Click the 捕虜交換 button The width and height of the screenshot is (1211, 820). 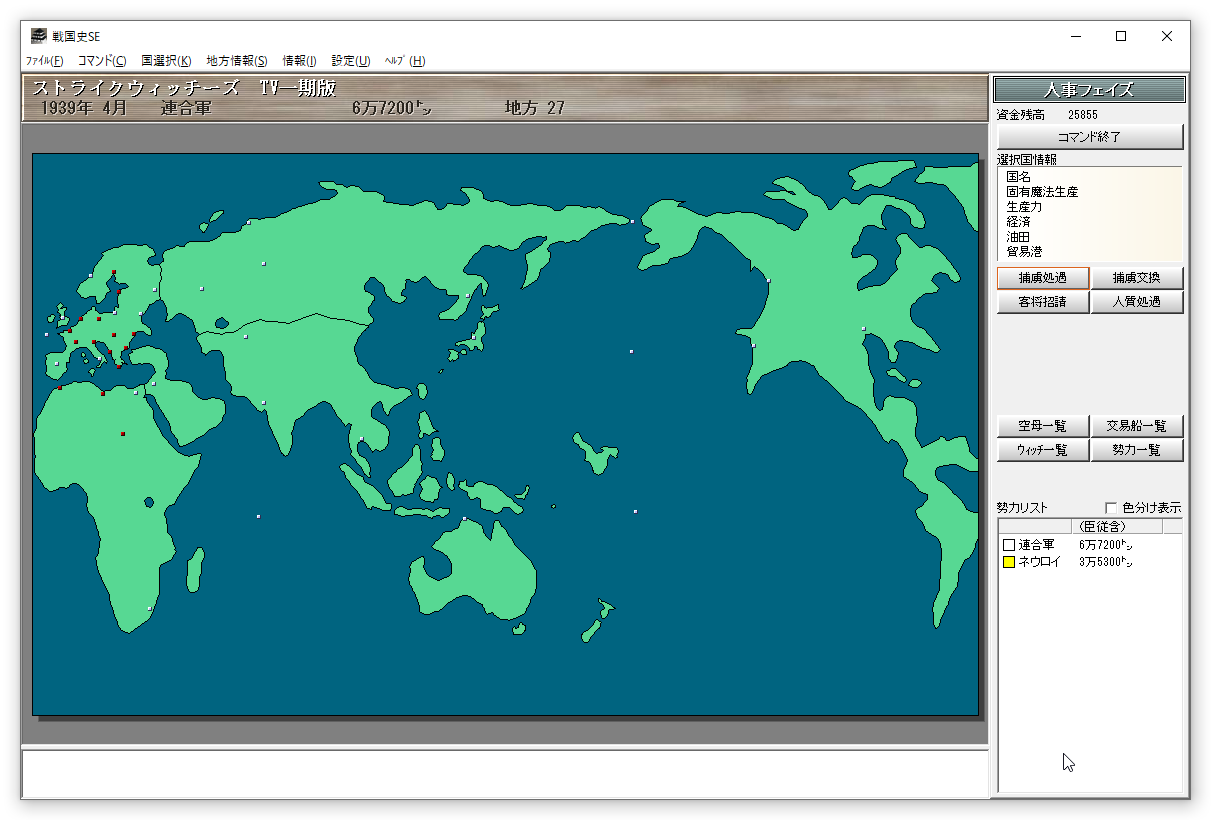pyautogui.click(x=1136, y=278)
